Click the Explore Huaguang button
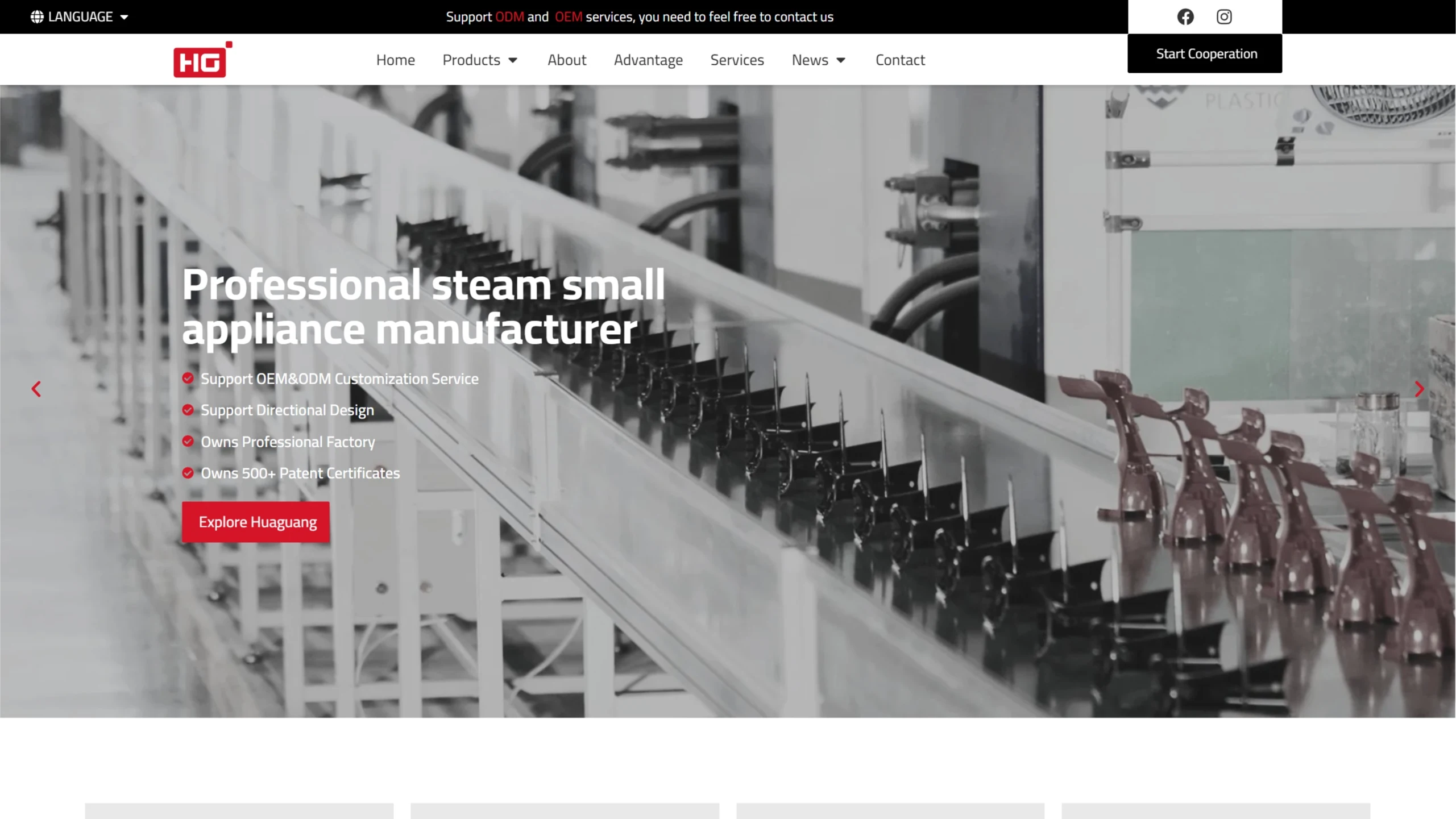The height and width of the screenshot is (819, 1456). tap(256, 521)
